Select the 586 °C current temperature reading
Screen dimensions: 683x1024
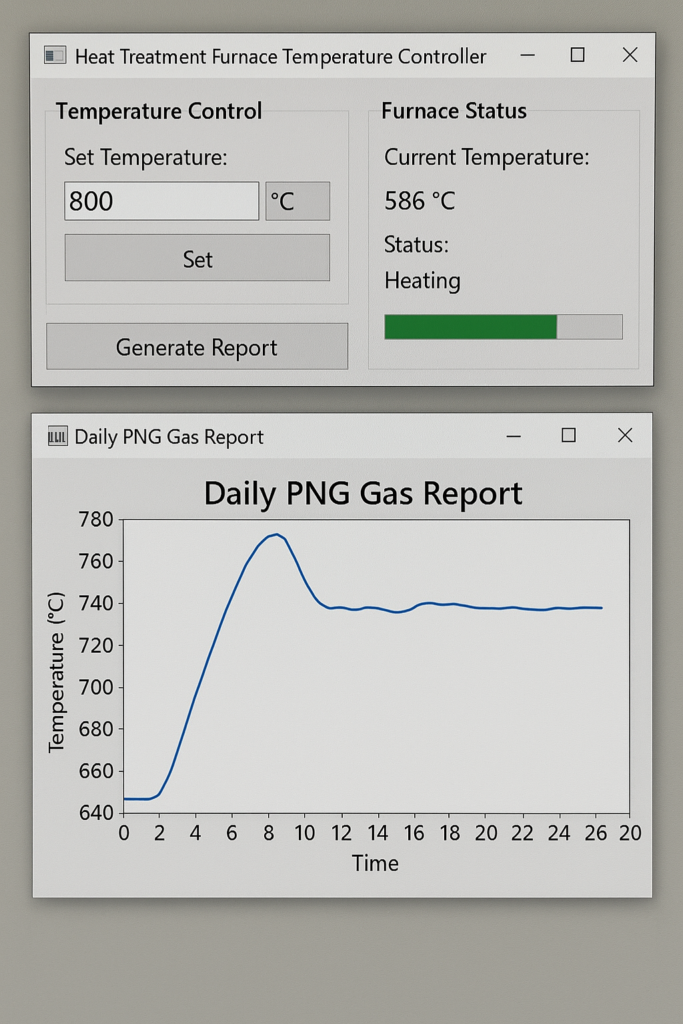coord(420,201)
